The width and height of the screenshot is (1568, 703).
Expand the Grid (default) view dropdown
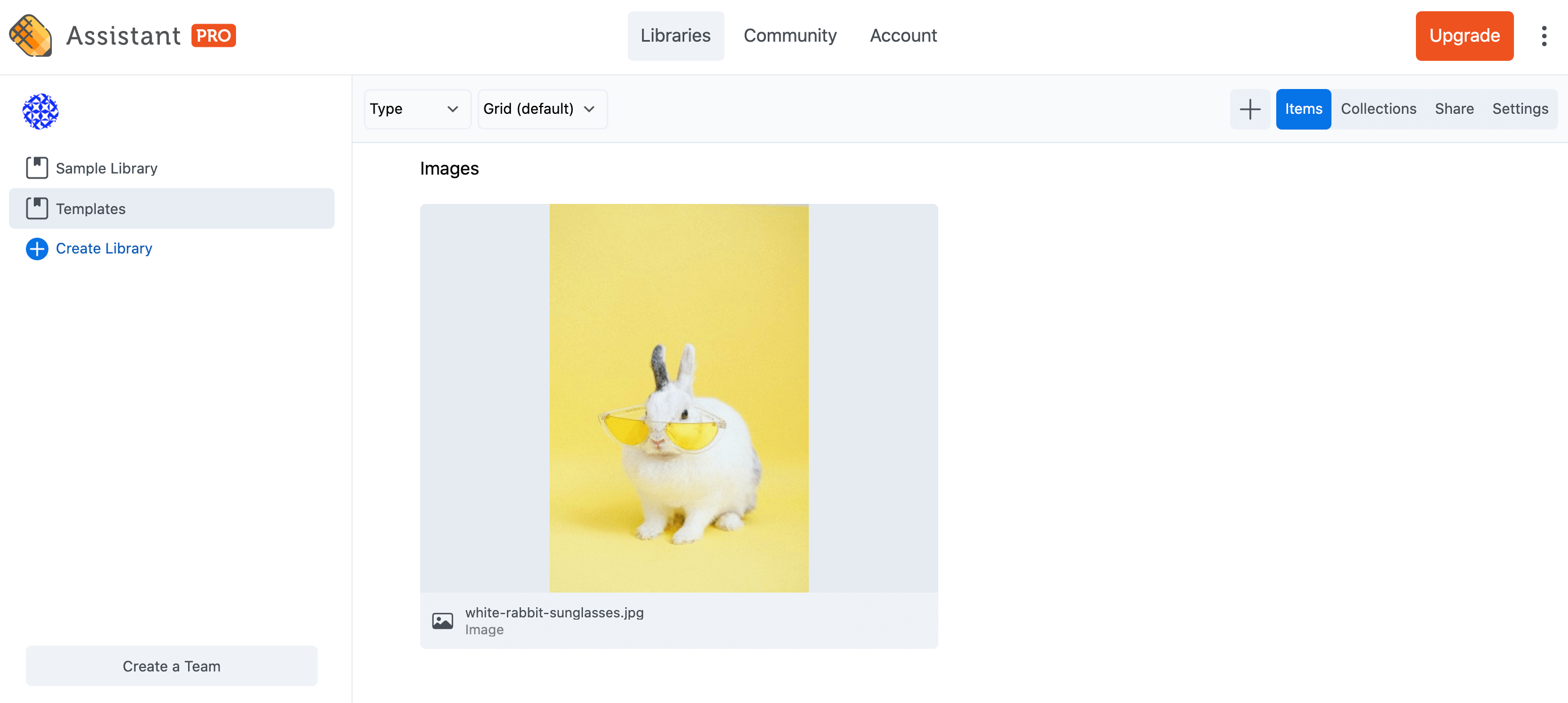pyautogui.click(x=539, y=109)
